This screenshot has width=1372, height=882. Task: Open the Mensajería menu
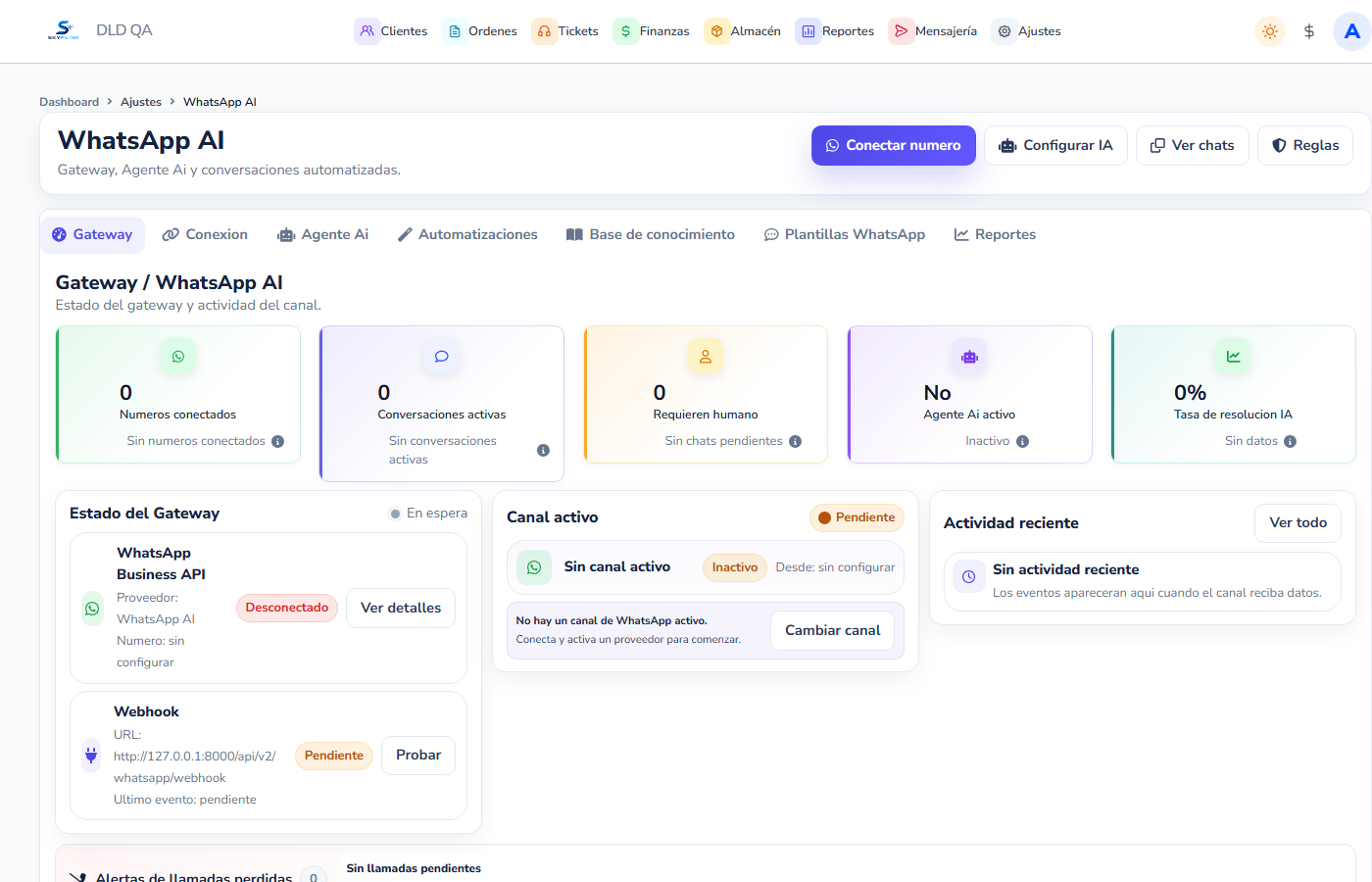click(933, 31)
